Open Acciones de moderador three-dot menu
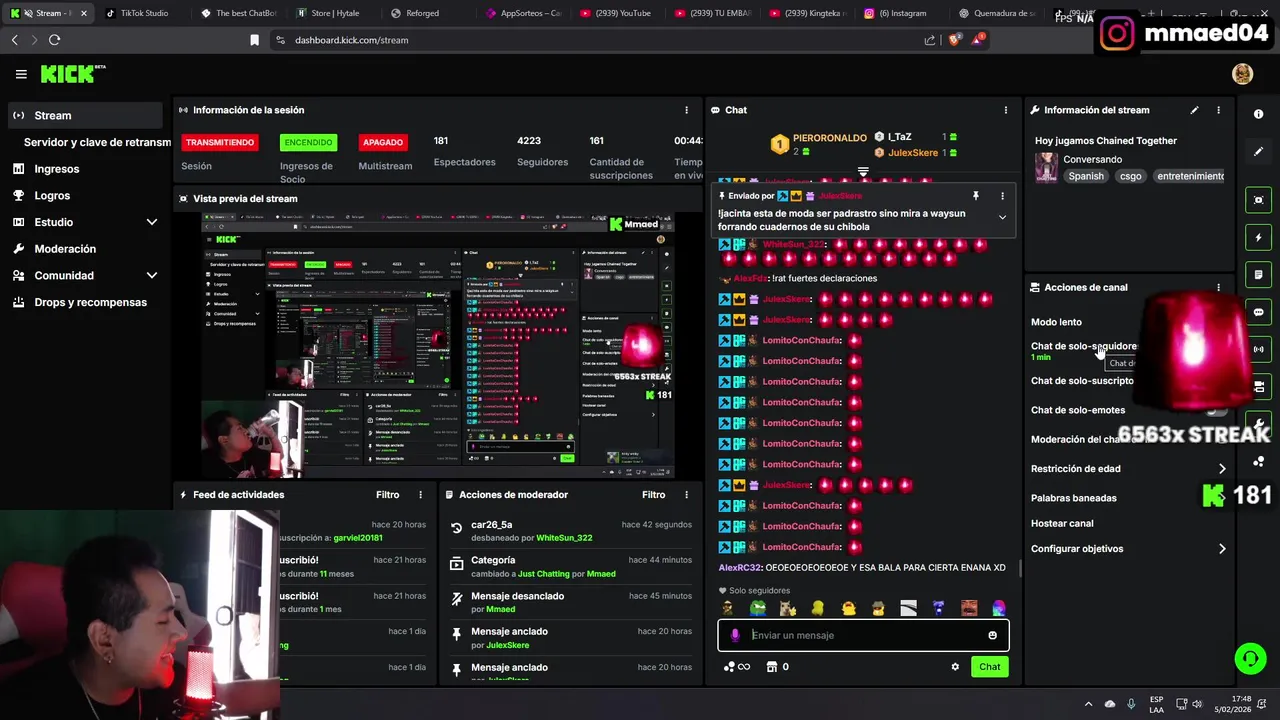Screen dimensions: 1280x720 (686, 495)
